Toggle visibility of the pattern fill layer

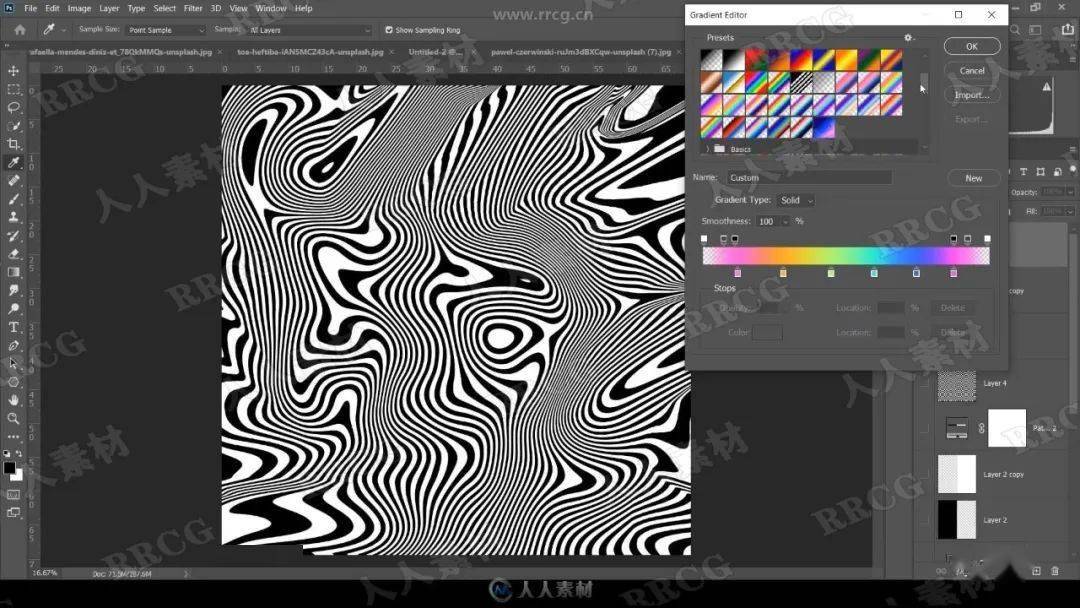click(x=924, y=428)
